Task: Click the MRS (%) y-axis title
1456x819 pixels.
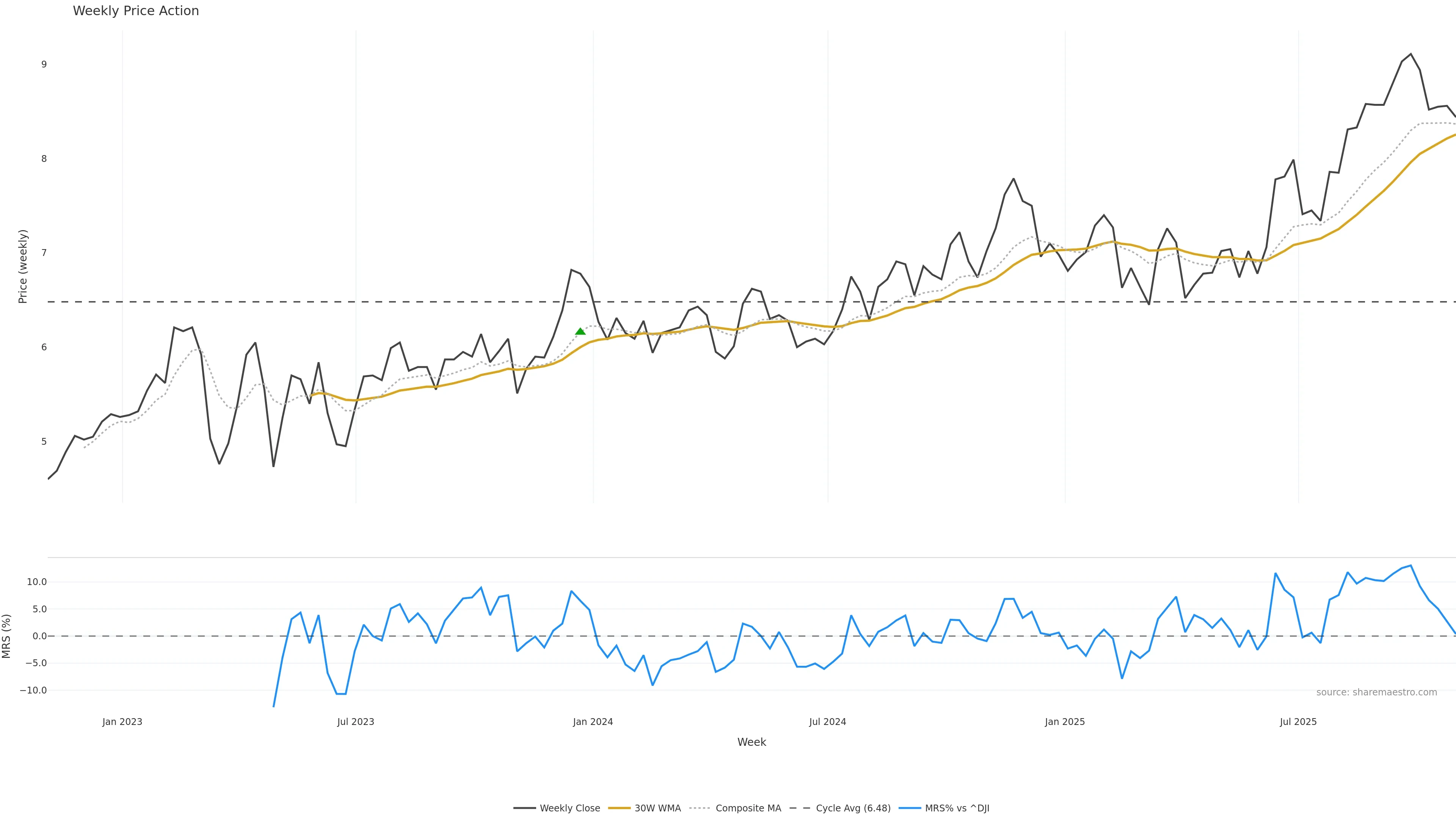Action: 7,636
